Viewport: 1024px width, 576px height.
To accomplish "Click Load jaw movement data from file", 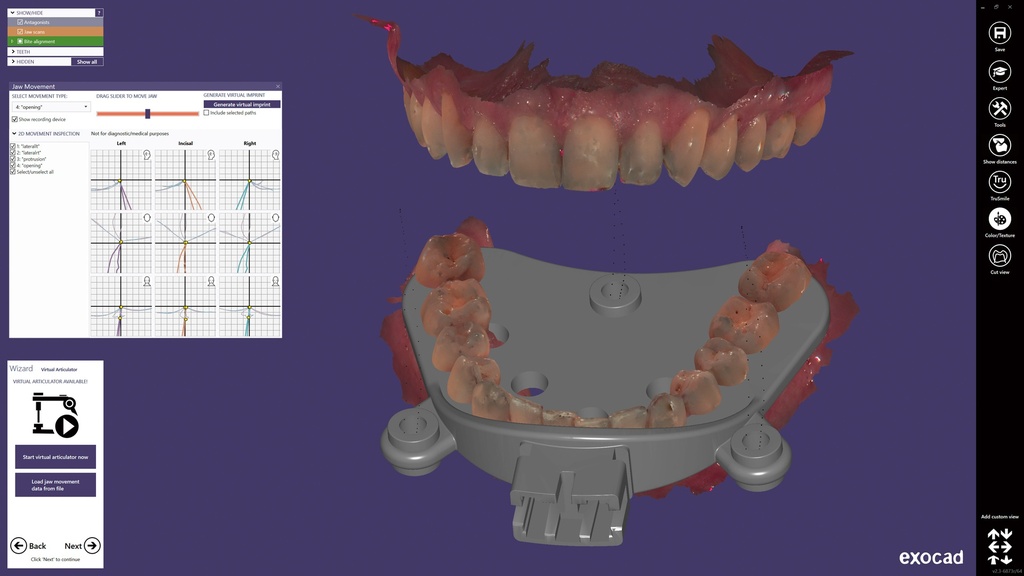I will click(x=54, y=486).
